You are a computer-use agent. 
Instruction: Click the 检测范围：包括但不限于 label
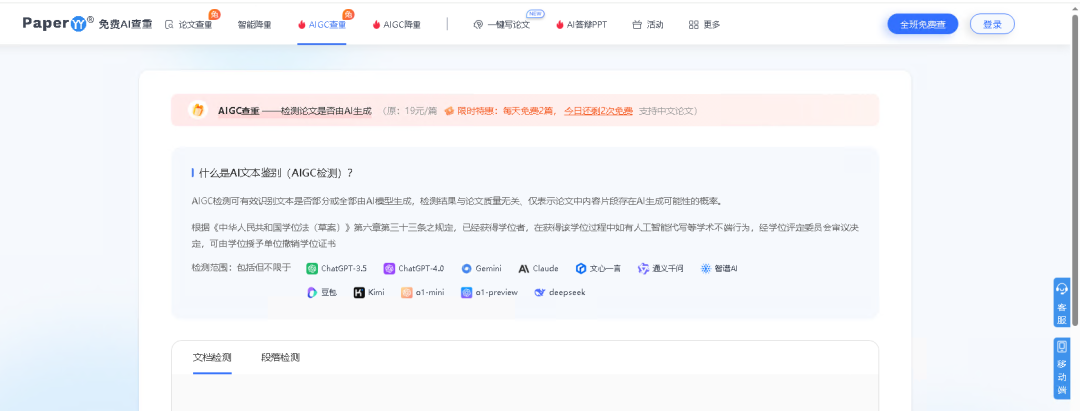click(x=242, y=268)
